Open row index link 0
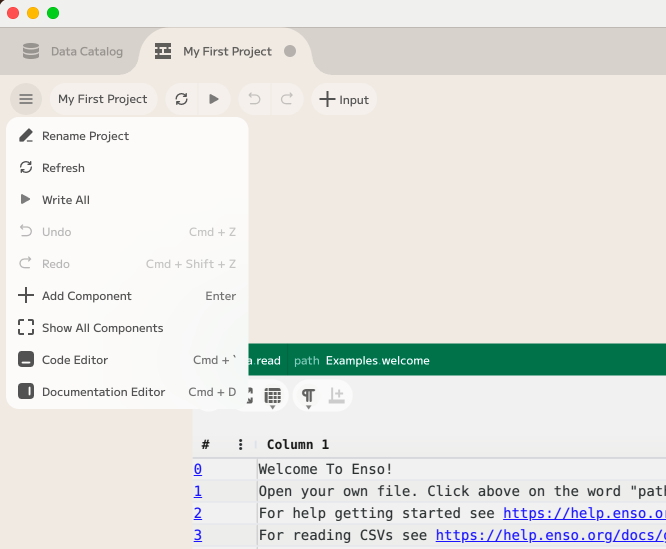 coord(198,469)
